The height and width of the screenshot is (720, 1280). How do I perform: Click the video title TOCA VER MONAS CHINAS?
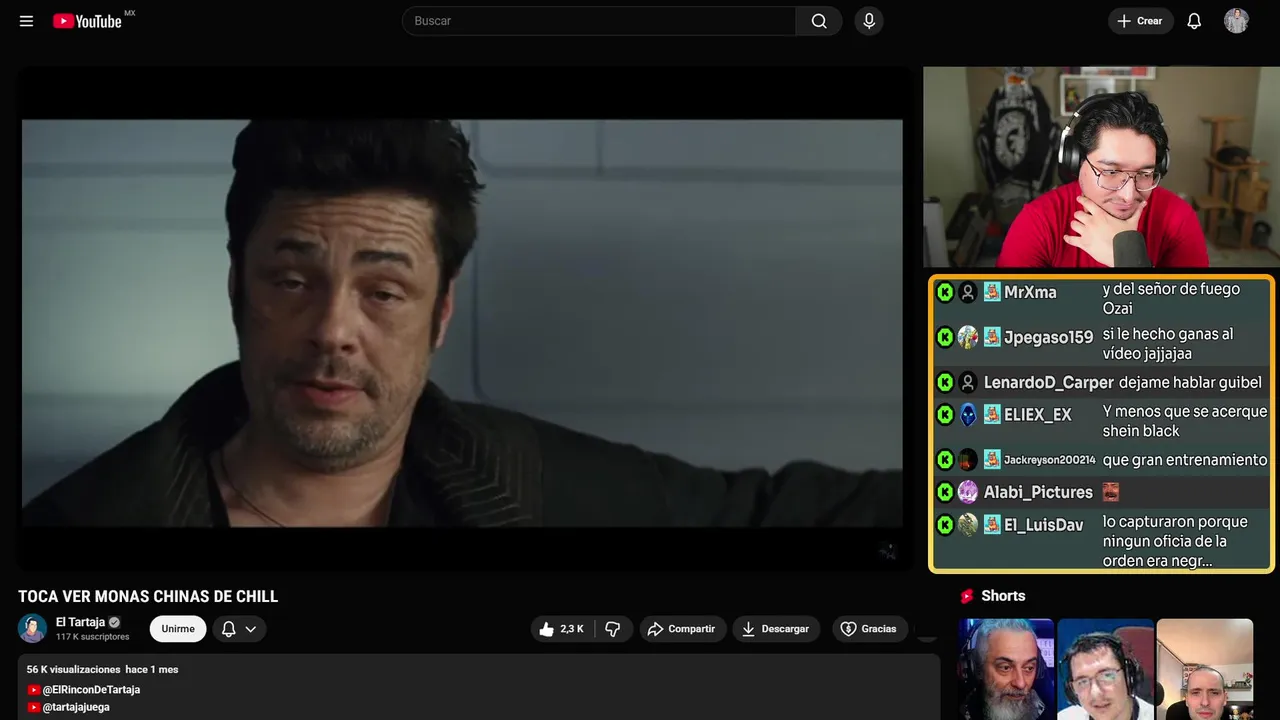point(148,597)
